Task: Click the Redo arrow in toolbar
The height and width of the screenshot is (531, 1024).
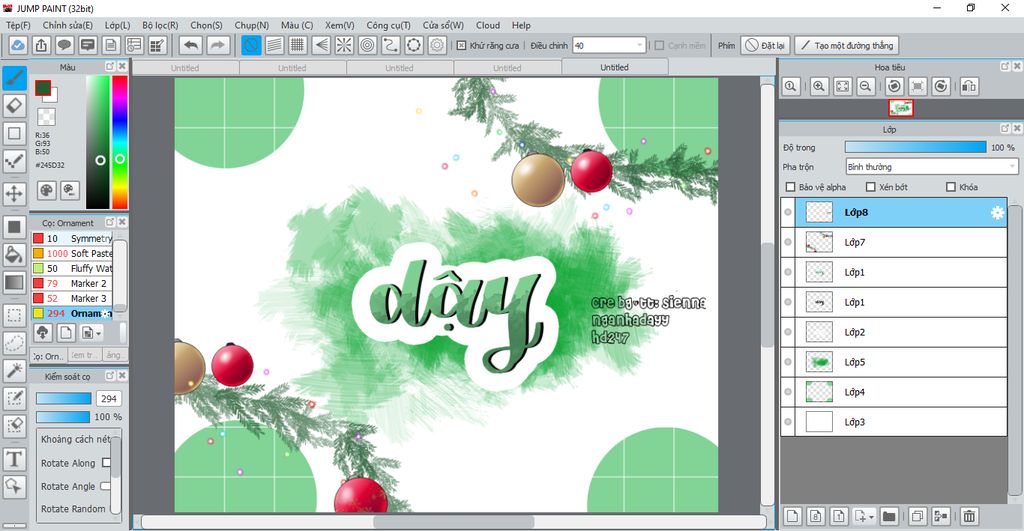Action: (x=218, y=45)
